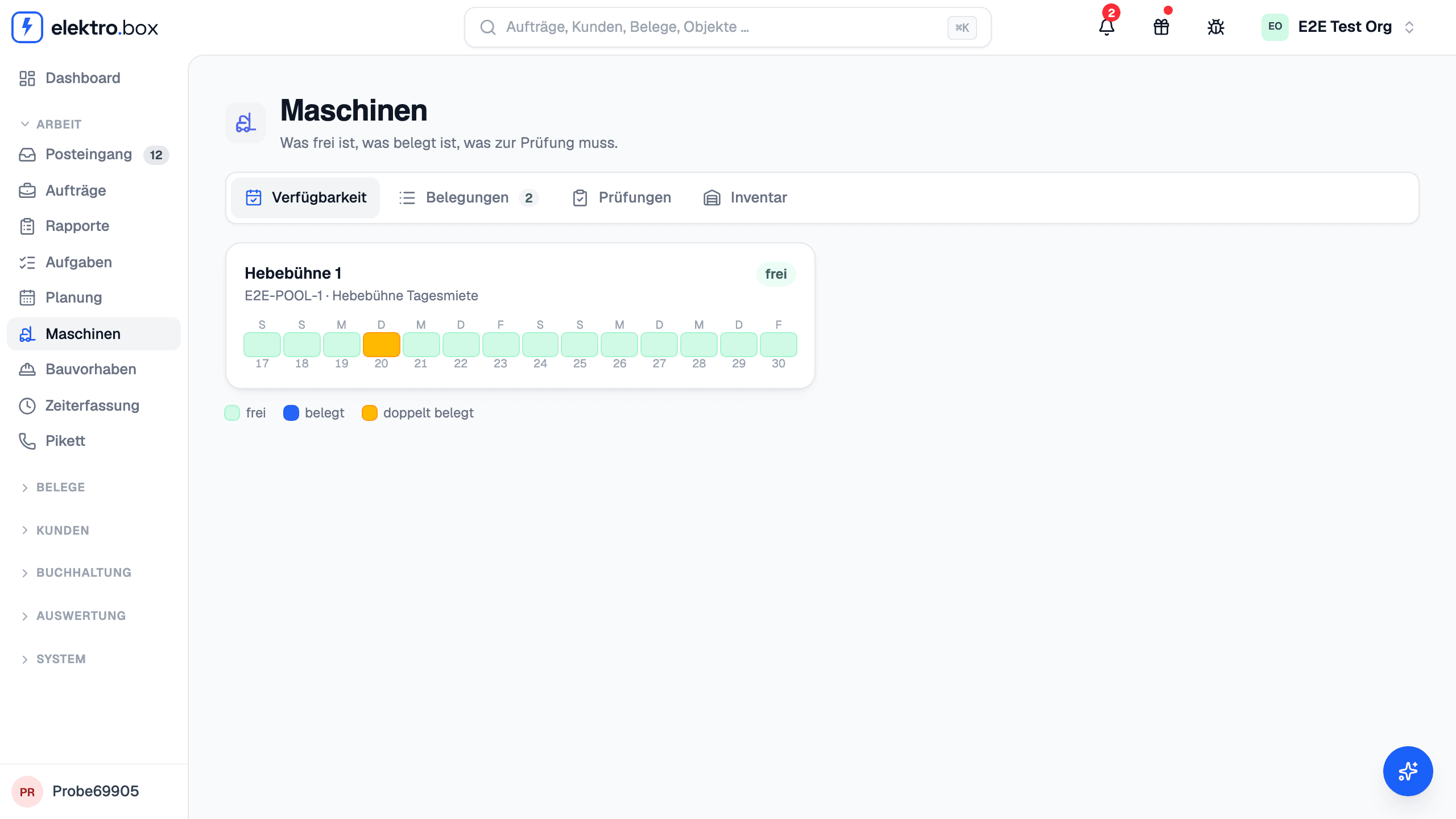The width and height of the screenshot is (1456, 819).
Task: Expand the SYSTEM section
Action: pos(53,659)
